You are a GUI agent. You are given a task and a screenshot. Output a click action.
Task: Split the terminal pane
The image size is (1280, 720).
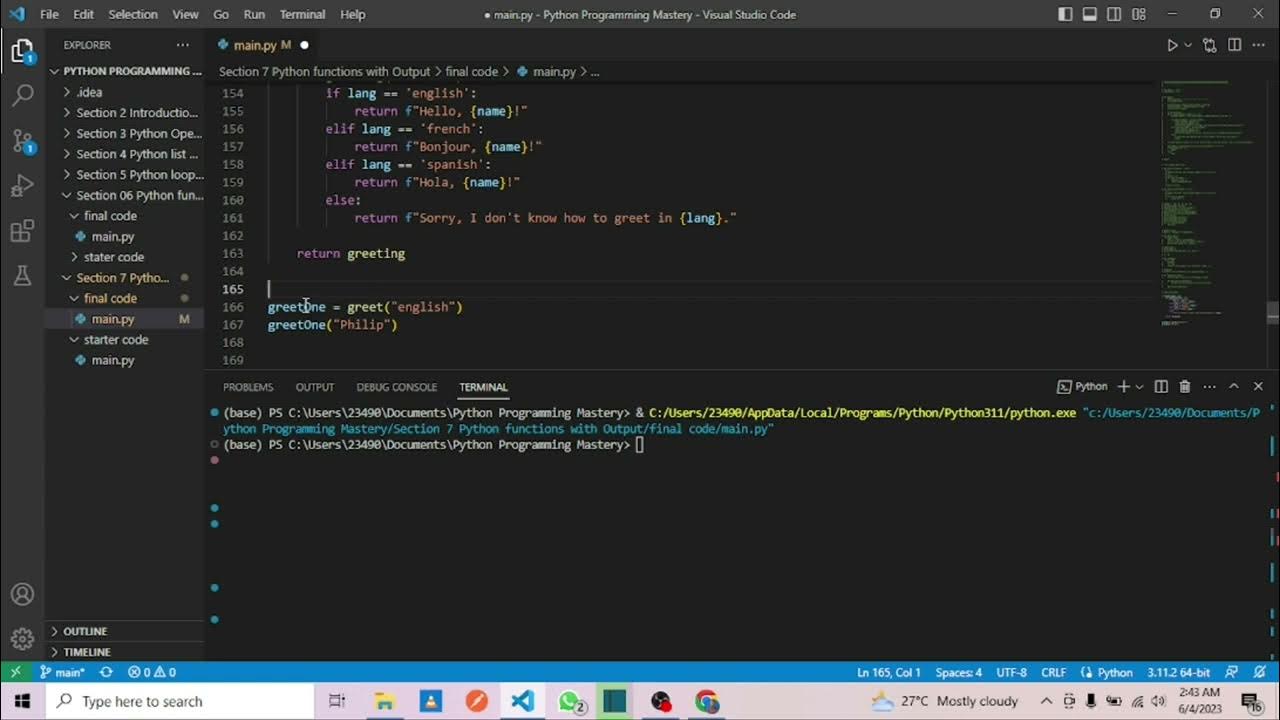click(x=1161, y=387)
